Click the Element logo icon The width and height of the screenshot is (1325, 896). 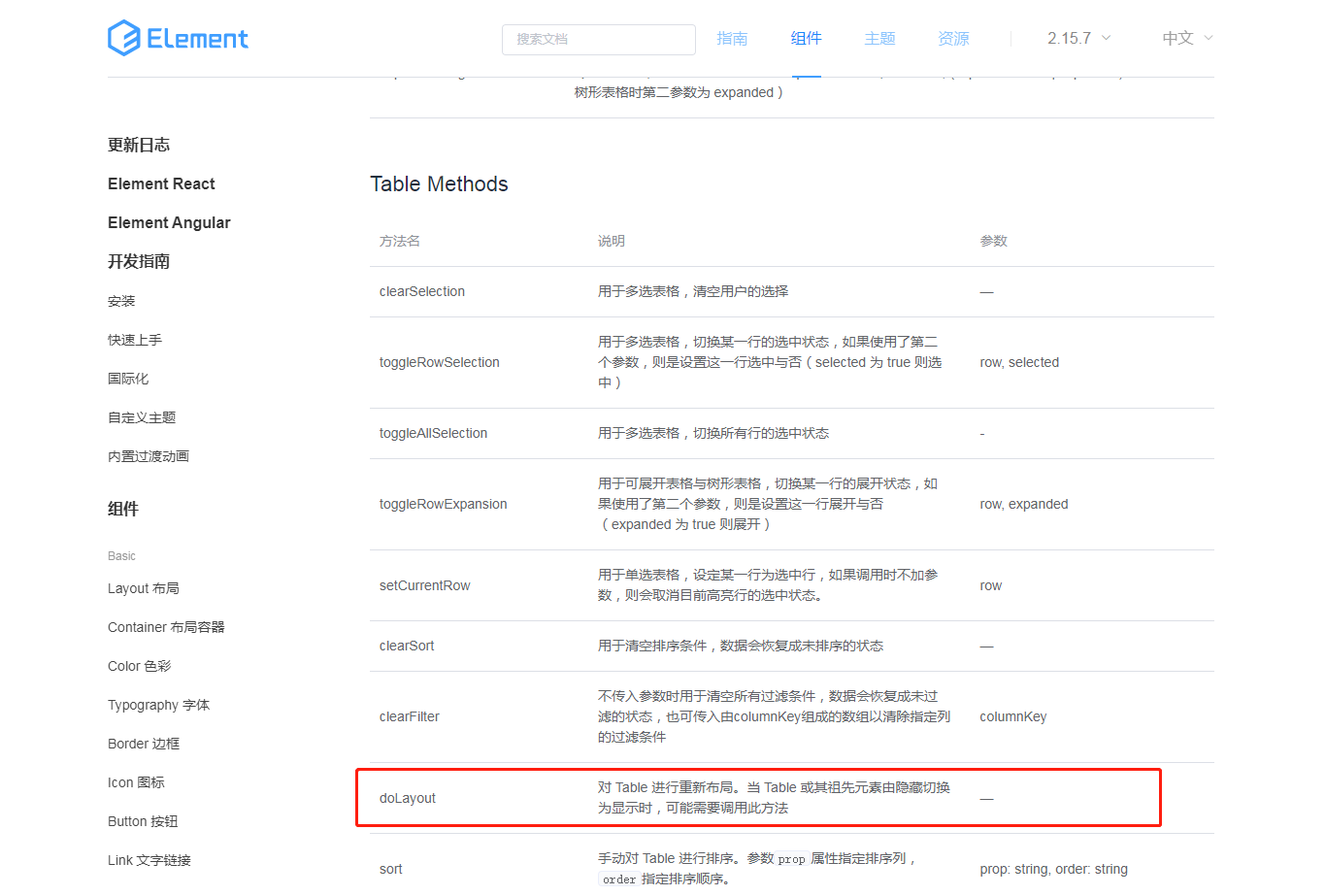pyautogui.click(x=122, y=38)
